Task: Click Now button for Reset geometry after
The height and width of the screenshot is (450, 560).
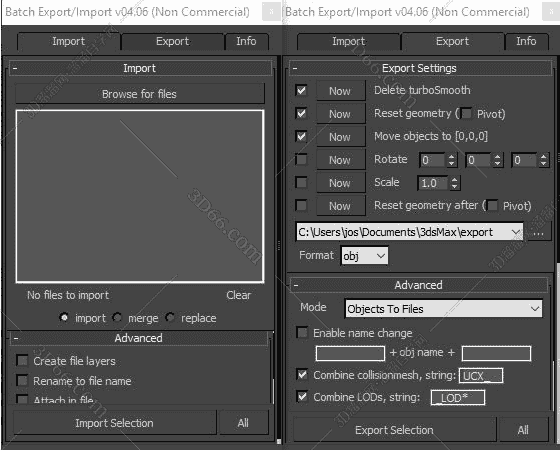Action: 340,206
